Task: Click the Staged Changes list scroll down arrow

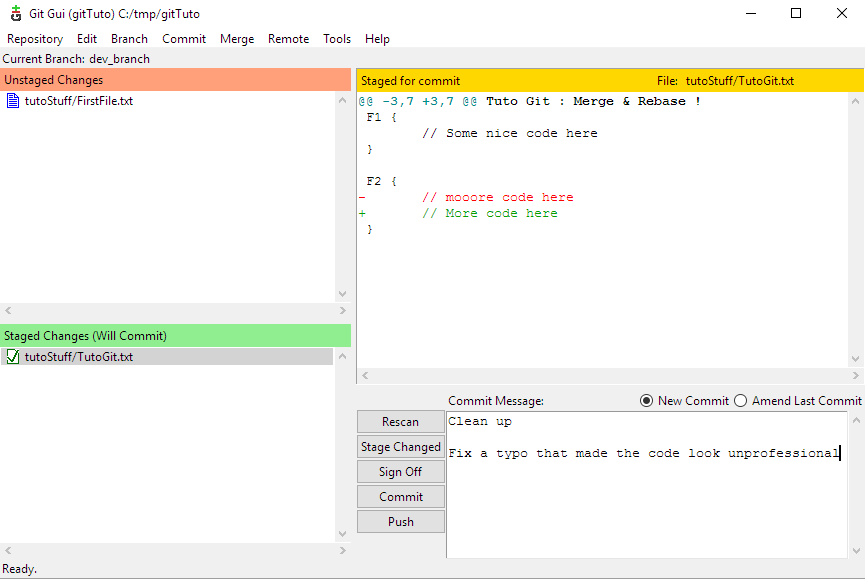Action: coord(343,534)
